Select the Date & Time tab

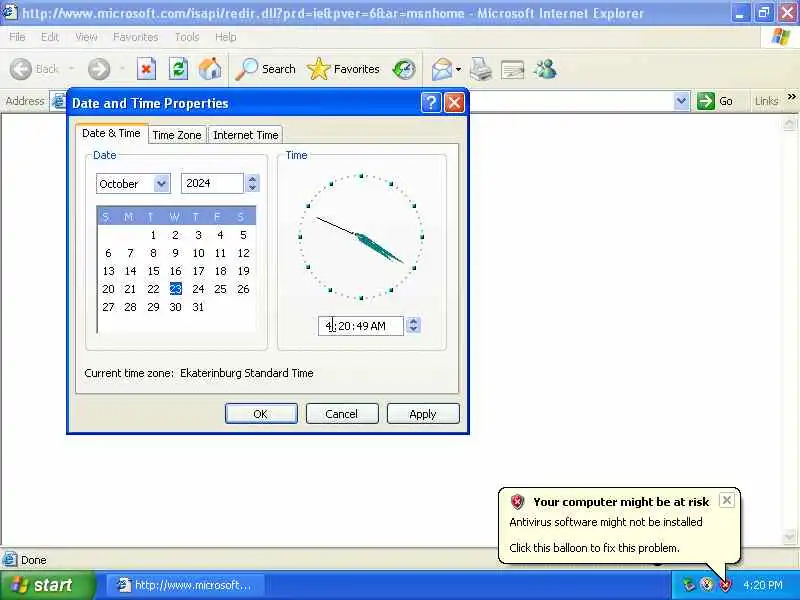(x=111, y=133)
